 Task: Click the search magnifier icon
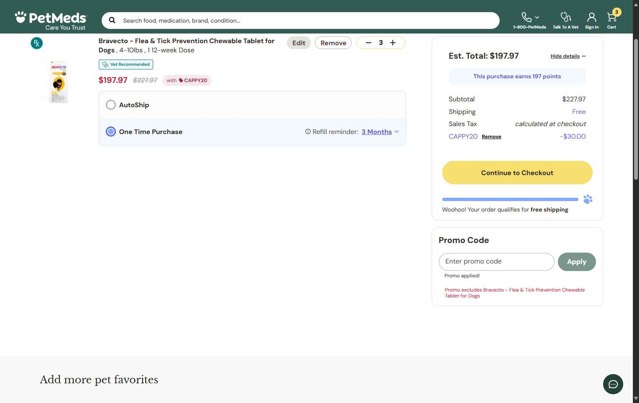click(112, 20)
